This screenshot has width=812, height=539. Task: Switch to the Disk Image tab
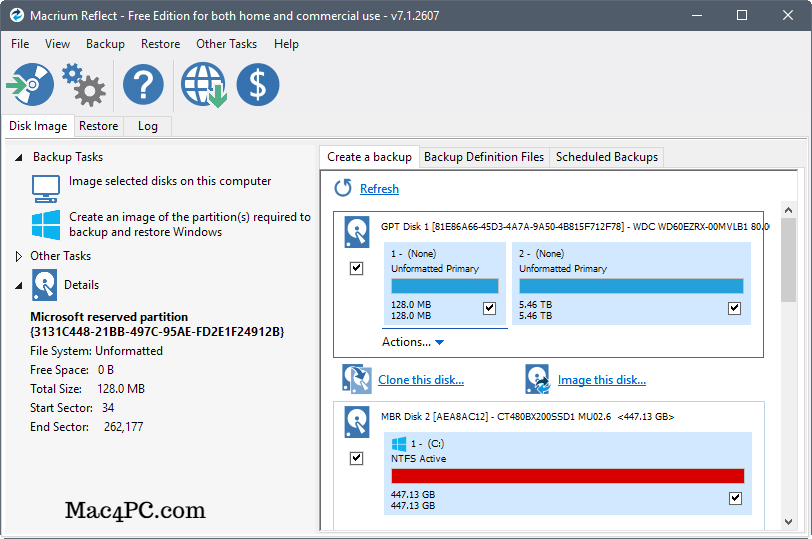click(38, 126)
